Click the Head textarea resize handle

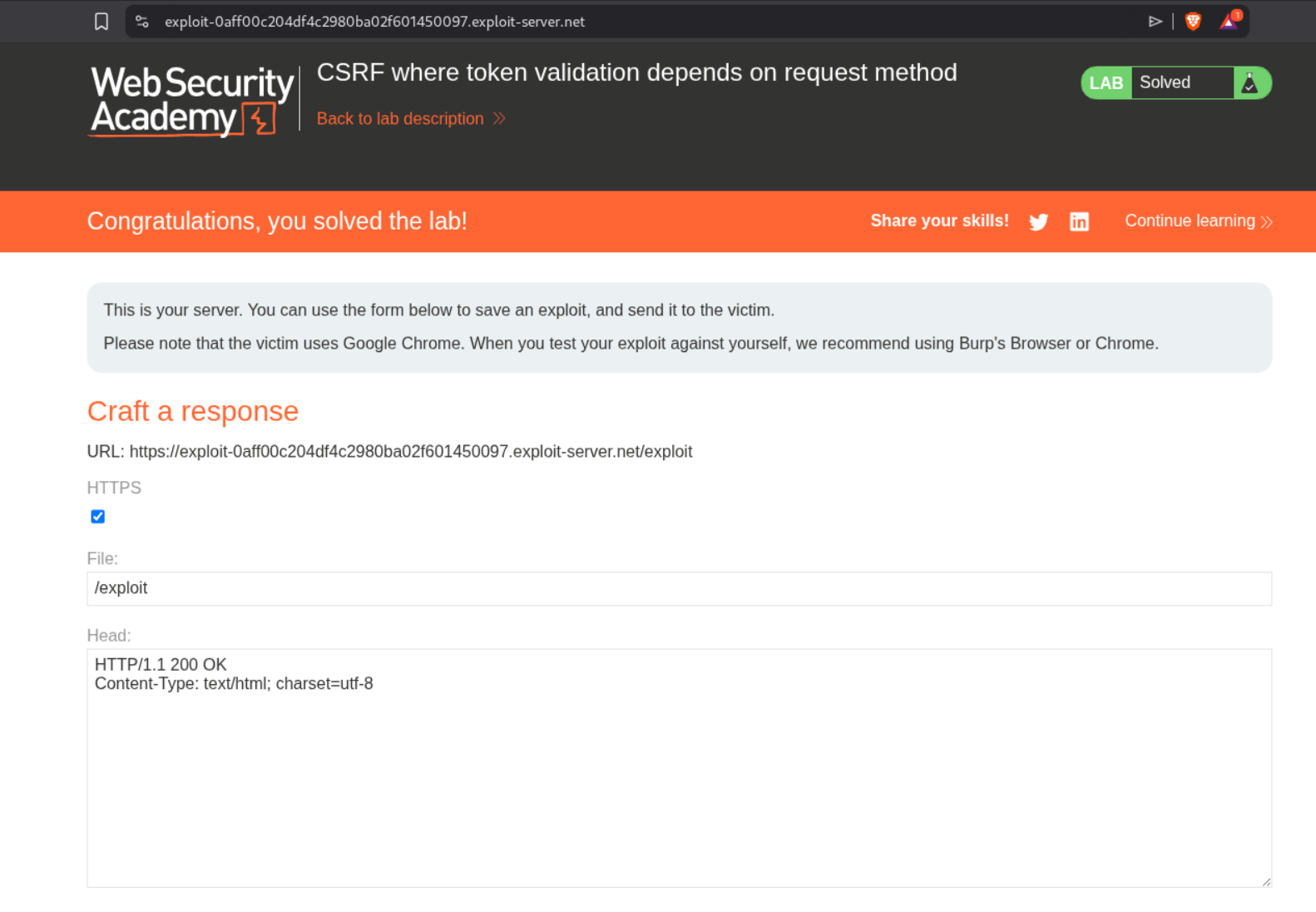pyautogui.click(x=1266, y=881)
